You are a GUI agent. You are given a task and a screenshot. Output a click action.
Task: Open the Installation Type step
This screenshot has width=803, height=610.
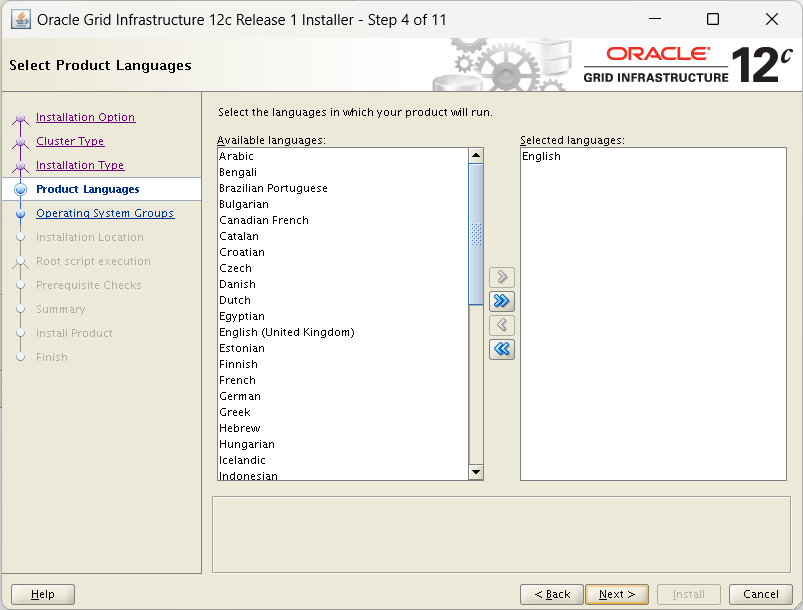(80, 165)
